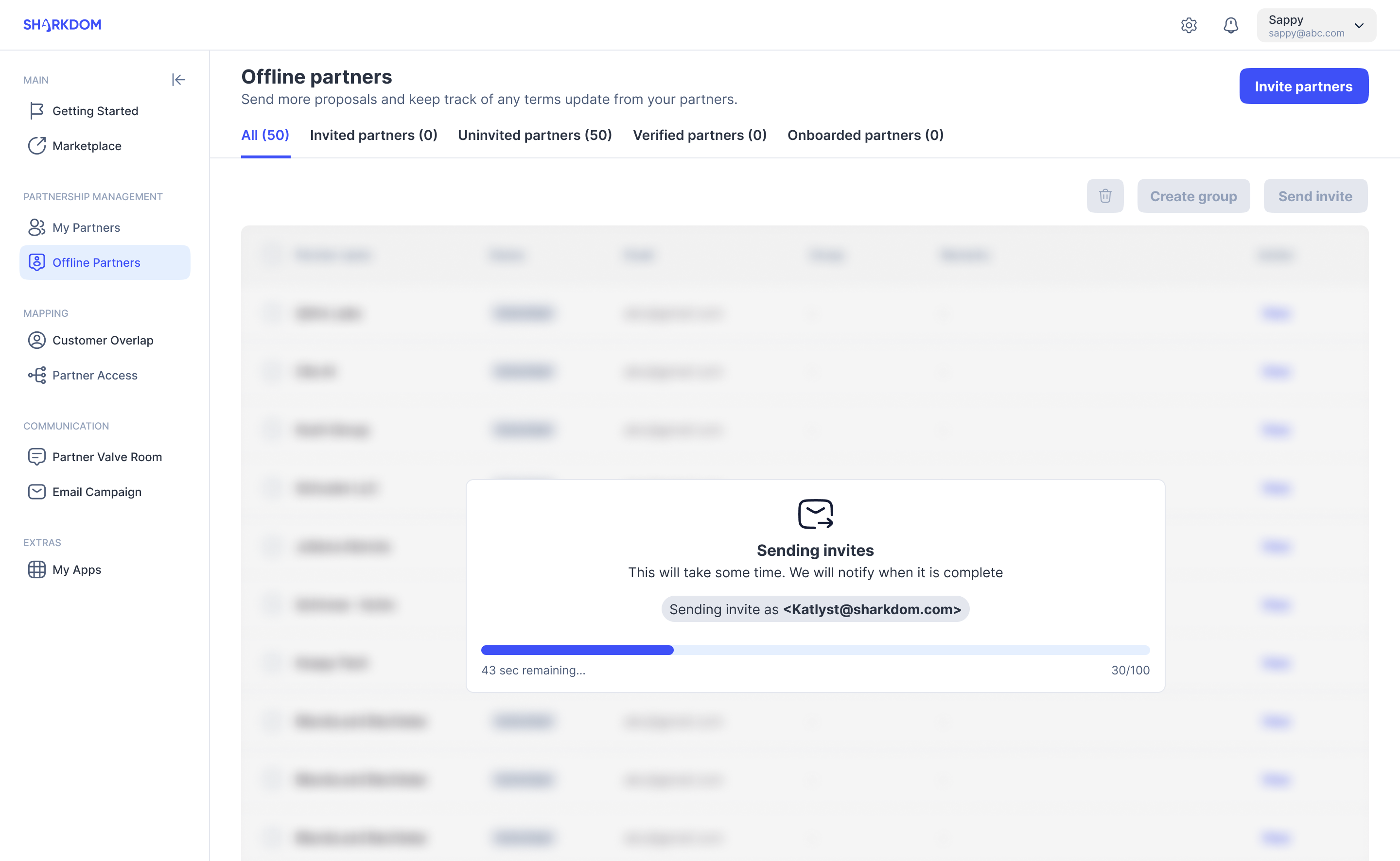The image size is (1400, 861).
Task: Click the Marketplace sidebar icon
Action: [x=36, y=146]
